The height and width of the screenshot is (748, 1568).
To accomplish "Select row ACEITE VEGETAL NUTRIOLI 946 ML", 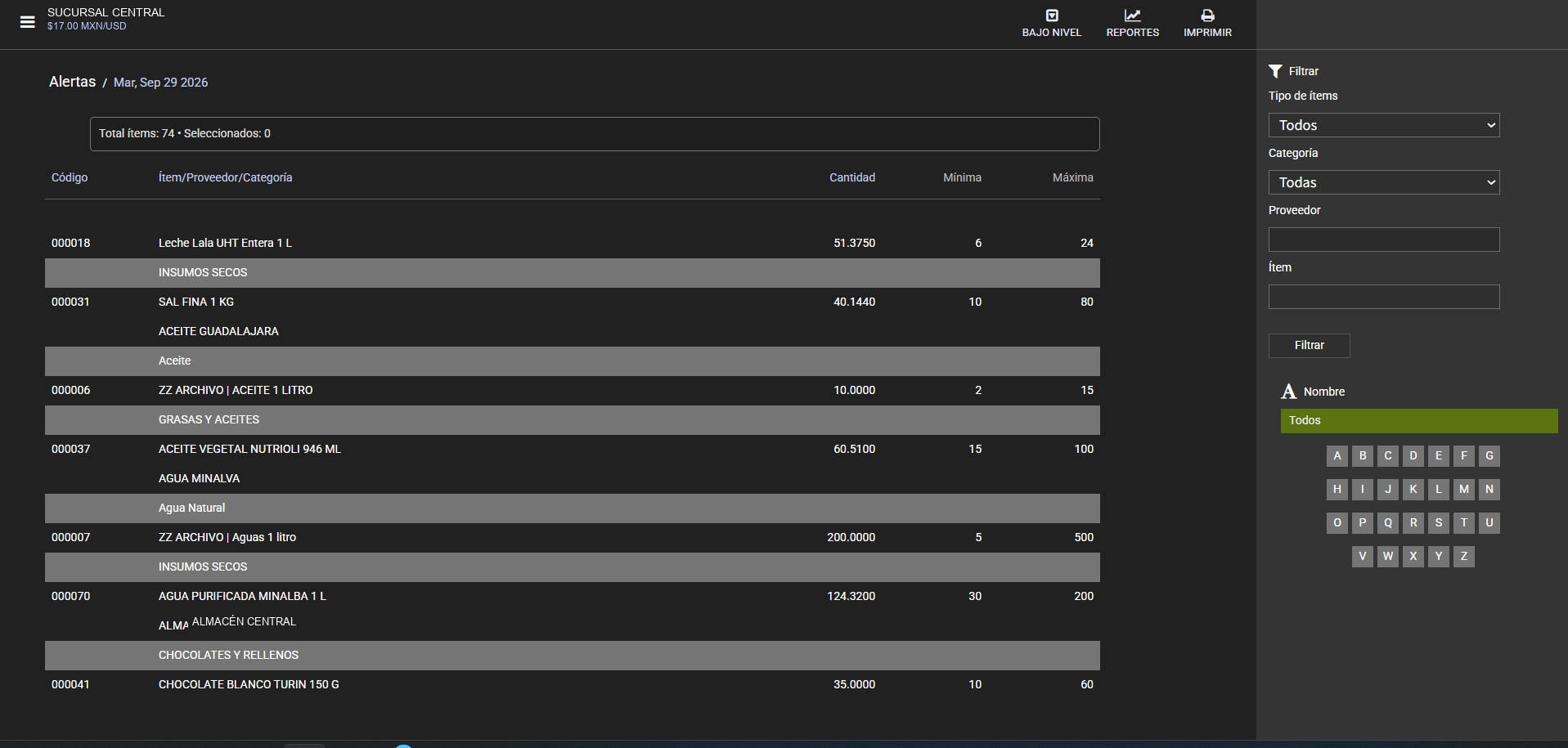I will click(x=573, y=450).
